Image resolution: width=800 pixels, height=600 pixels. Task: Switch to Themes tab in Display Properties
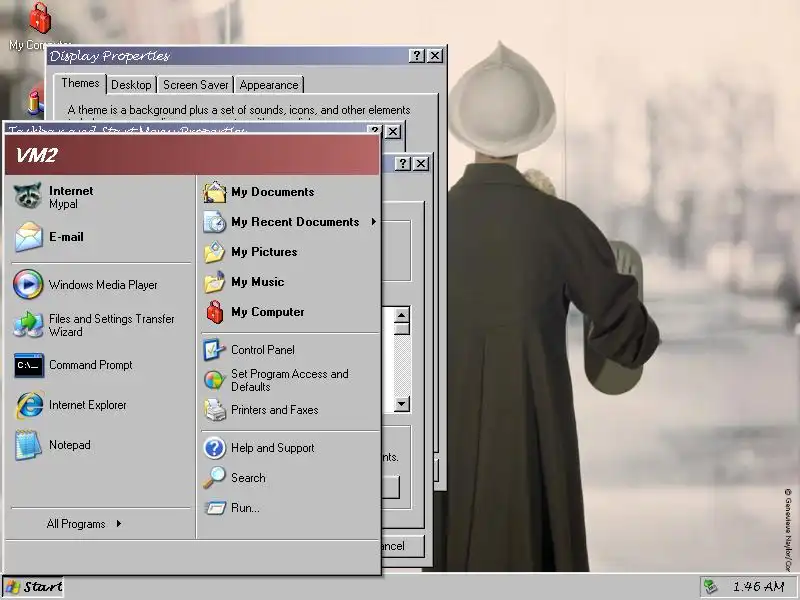[x=80, y=84]
